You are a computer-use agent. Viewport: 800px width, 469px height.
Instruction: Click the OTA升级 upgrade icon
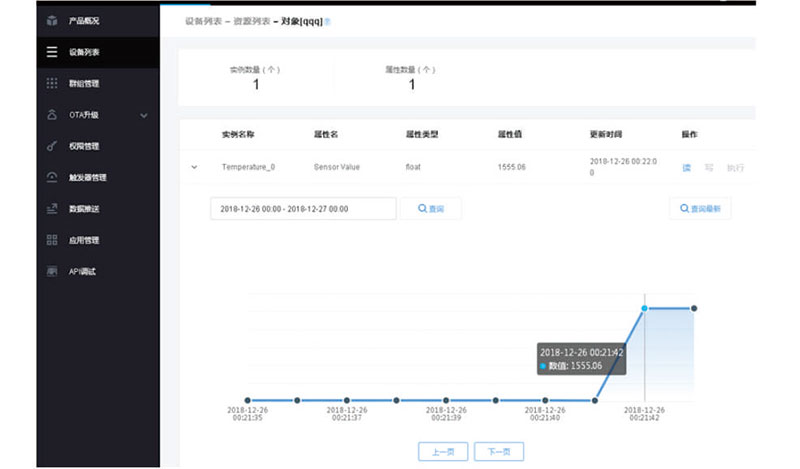click(x=52, y=115)
